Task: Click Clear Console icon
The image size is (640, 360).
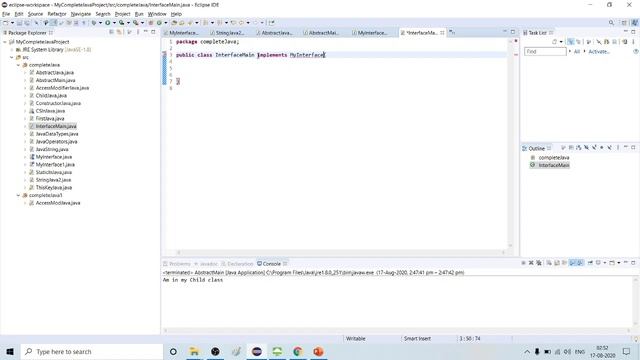Action: [549, 263]
